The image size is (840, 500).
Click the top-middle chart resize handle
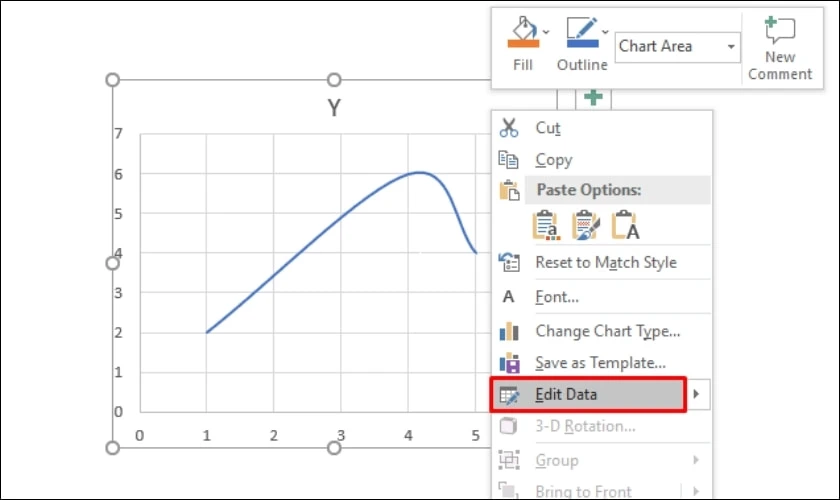pos(334,80)
